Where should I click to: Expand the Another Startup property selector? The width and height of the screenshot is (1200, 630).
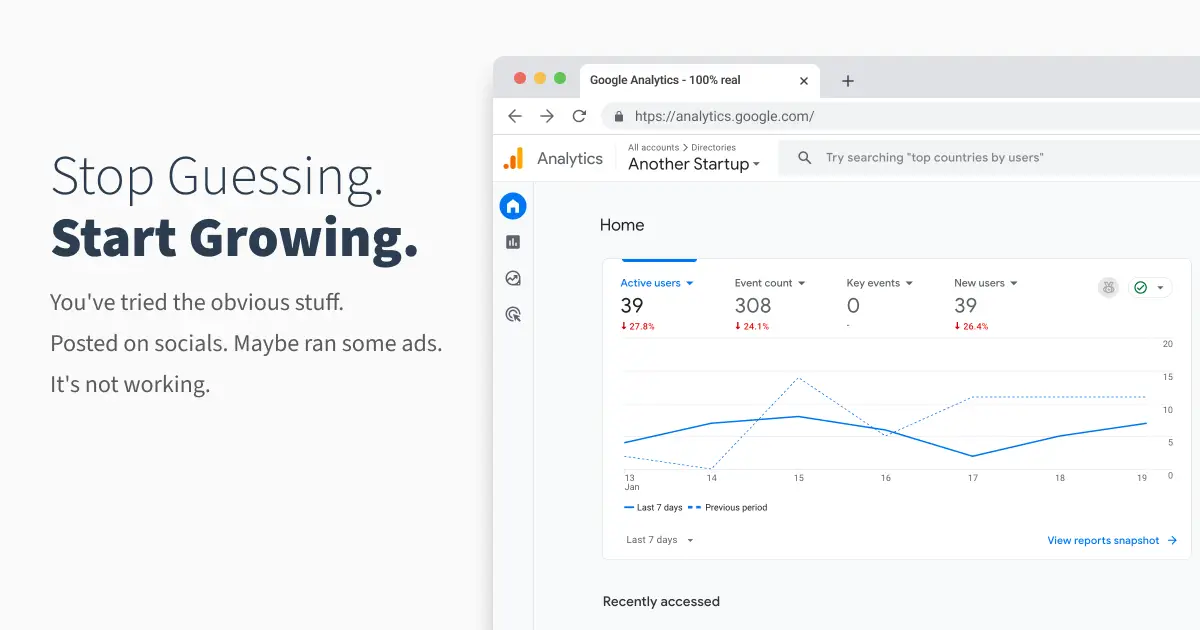(694, 164)
